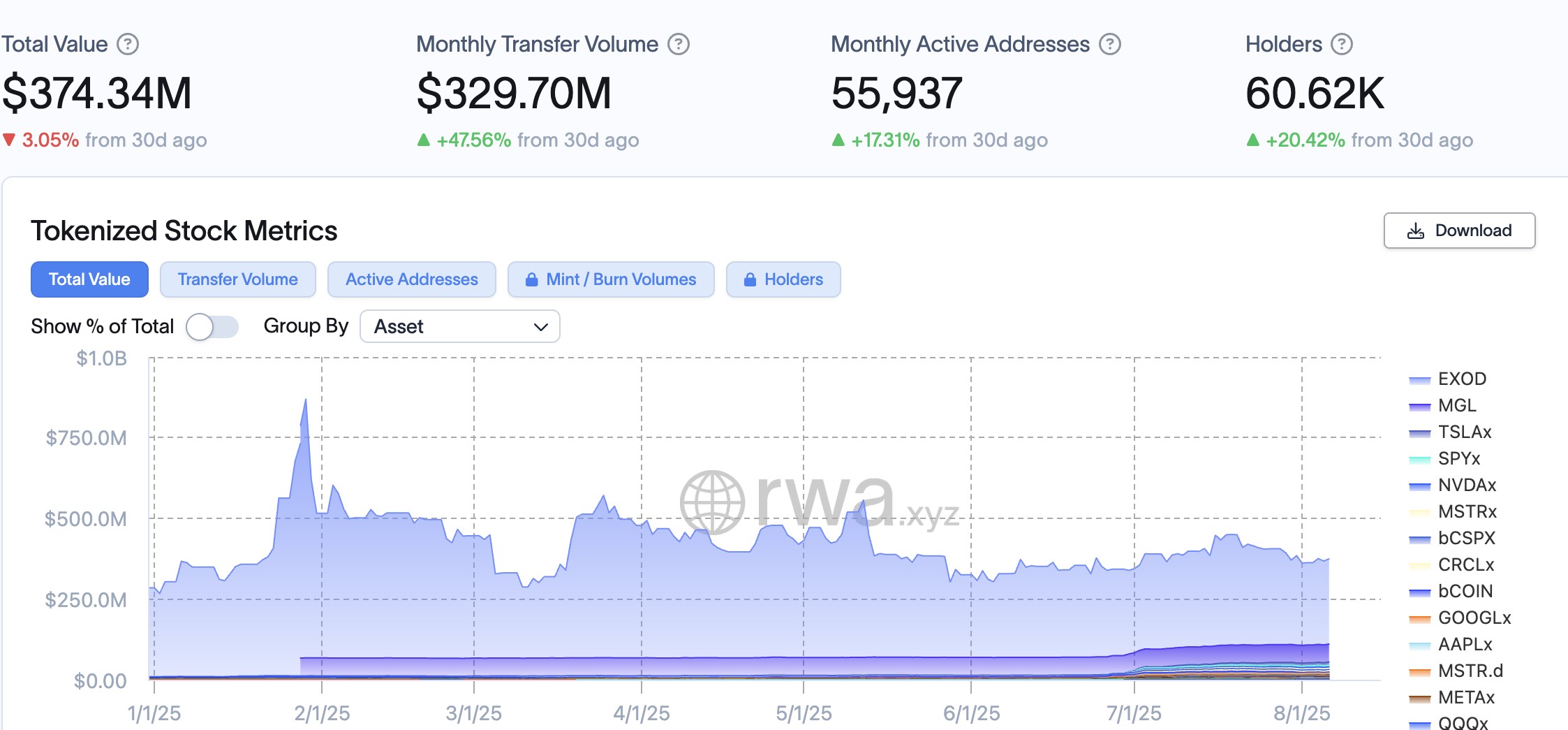Screen dimensions: 1568x730
Task: Switch to Transfer Volume tab
Action: [x=237, y=279]
